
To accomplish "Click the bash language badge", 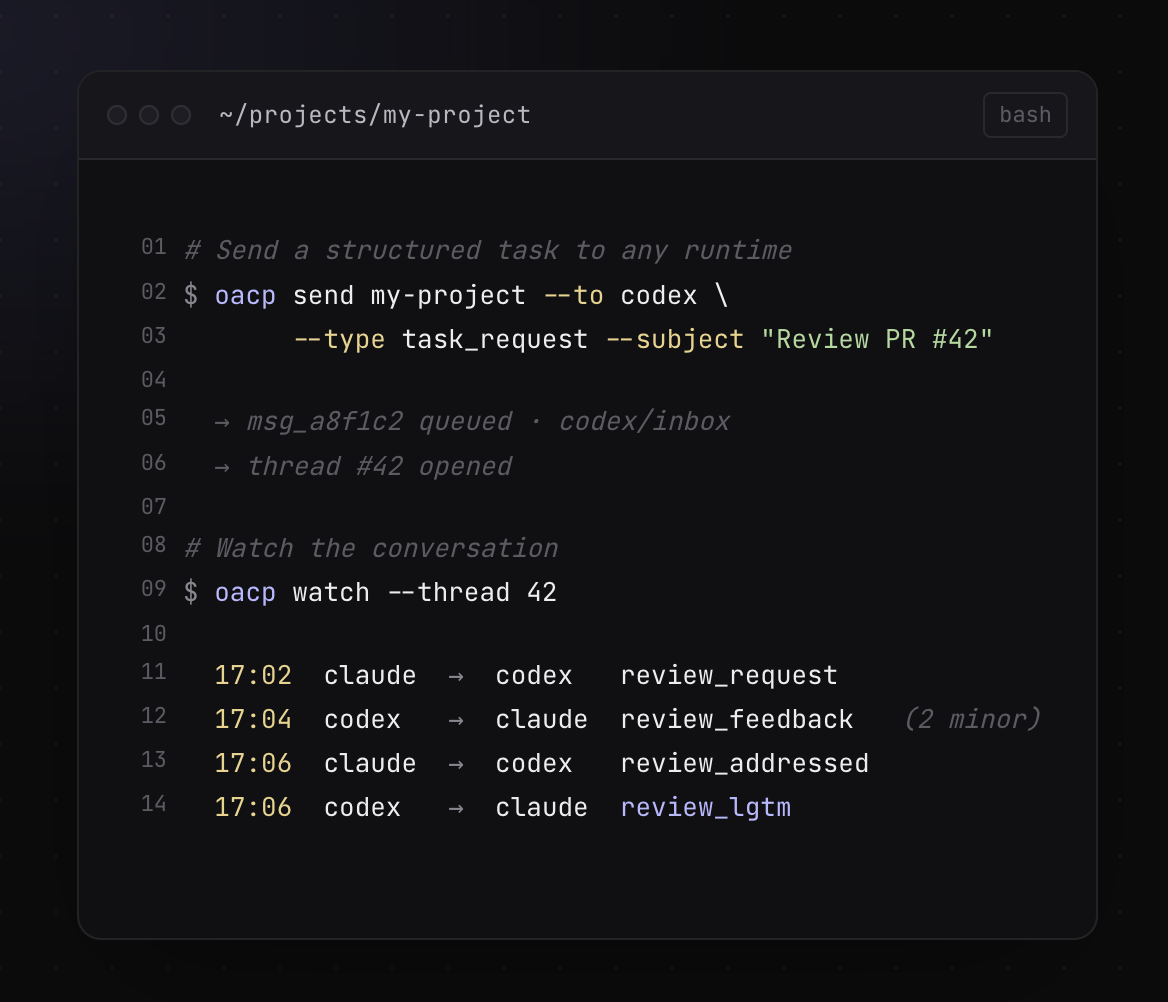I will click(x=1025, y=115).
